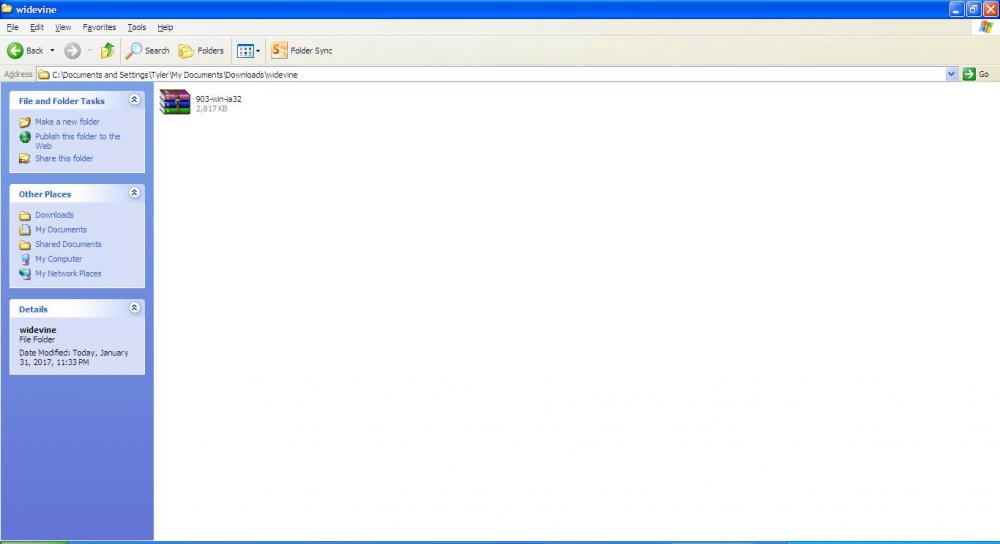Minimize the widevine window

(956, 9)
